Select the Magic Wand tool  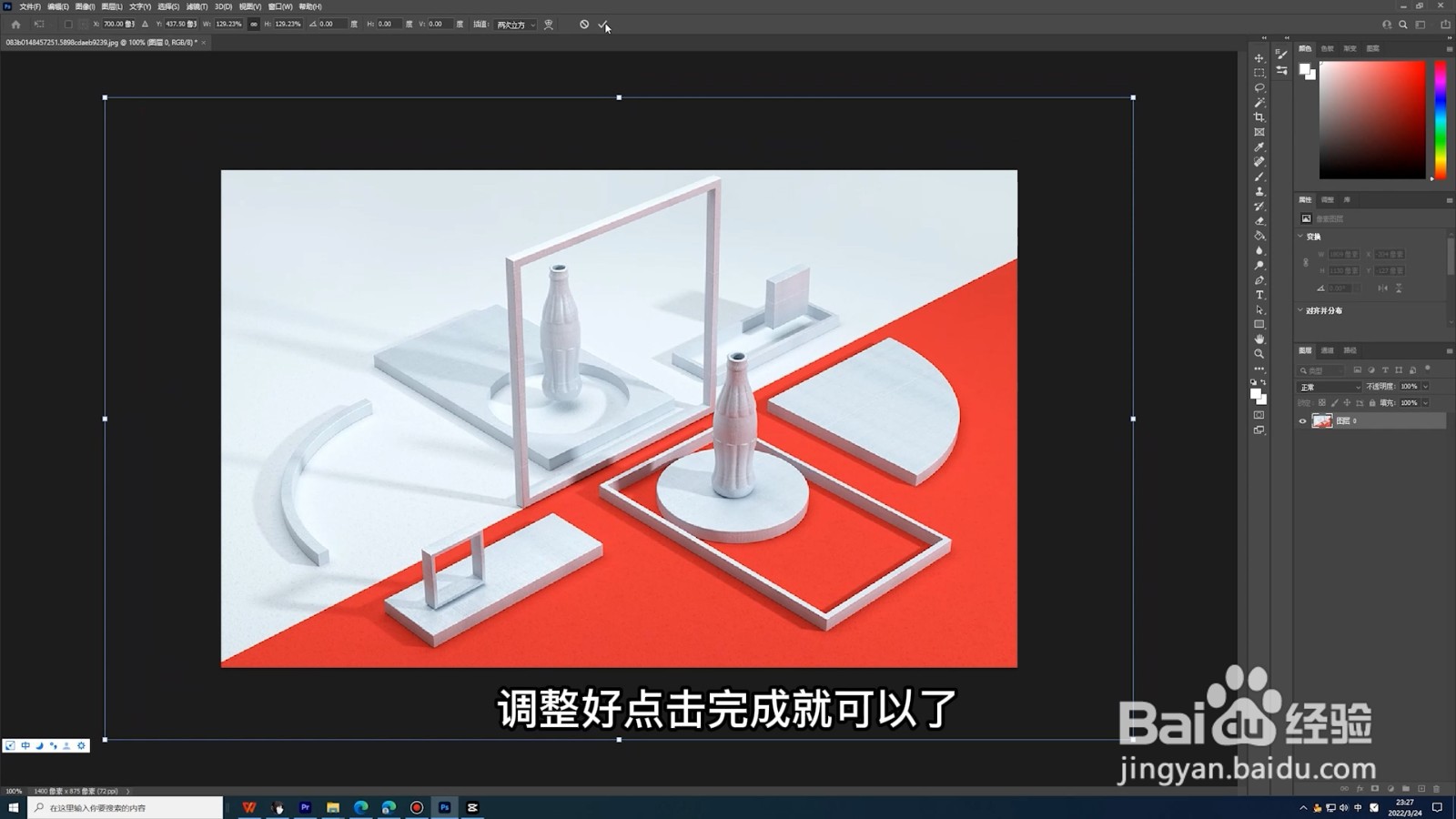[x=1259, y=103]
